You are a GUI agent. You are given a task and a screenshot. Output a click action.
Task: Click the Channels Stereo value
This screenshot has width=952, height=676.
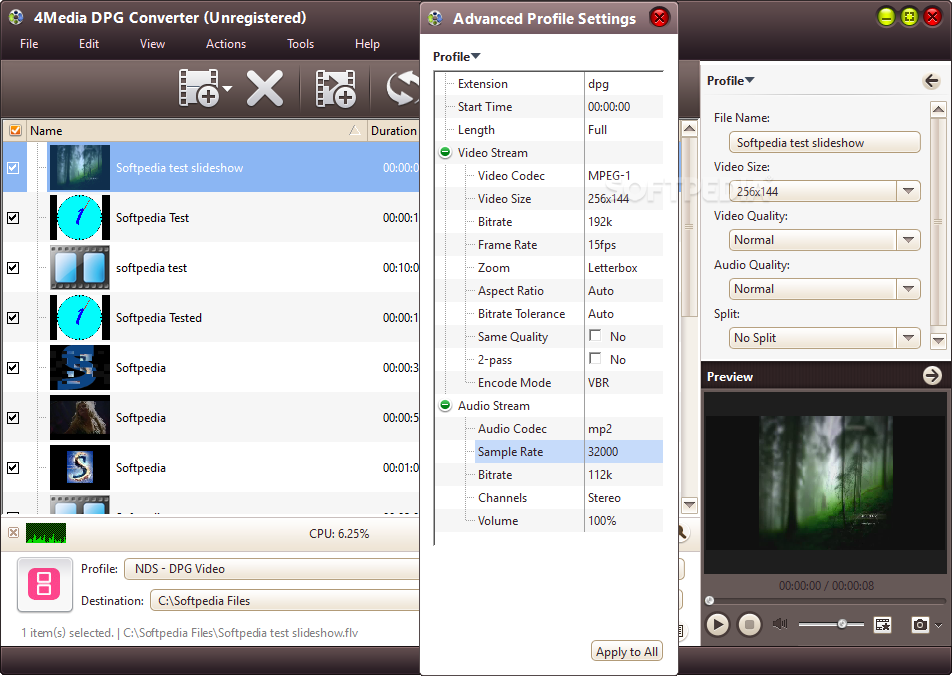(x=604, y=497)
